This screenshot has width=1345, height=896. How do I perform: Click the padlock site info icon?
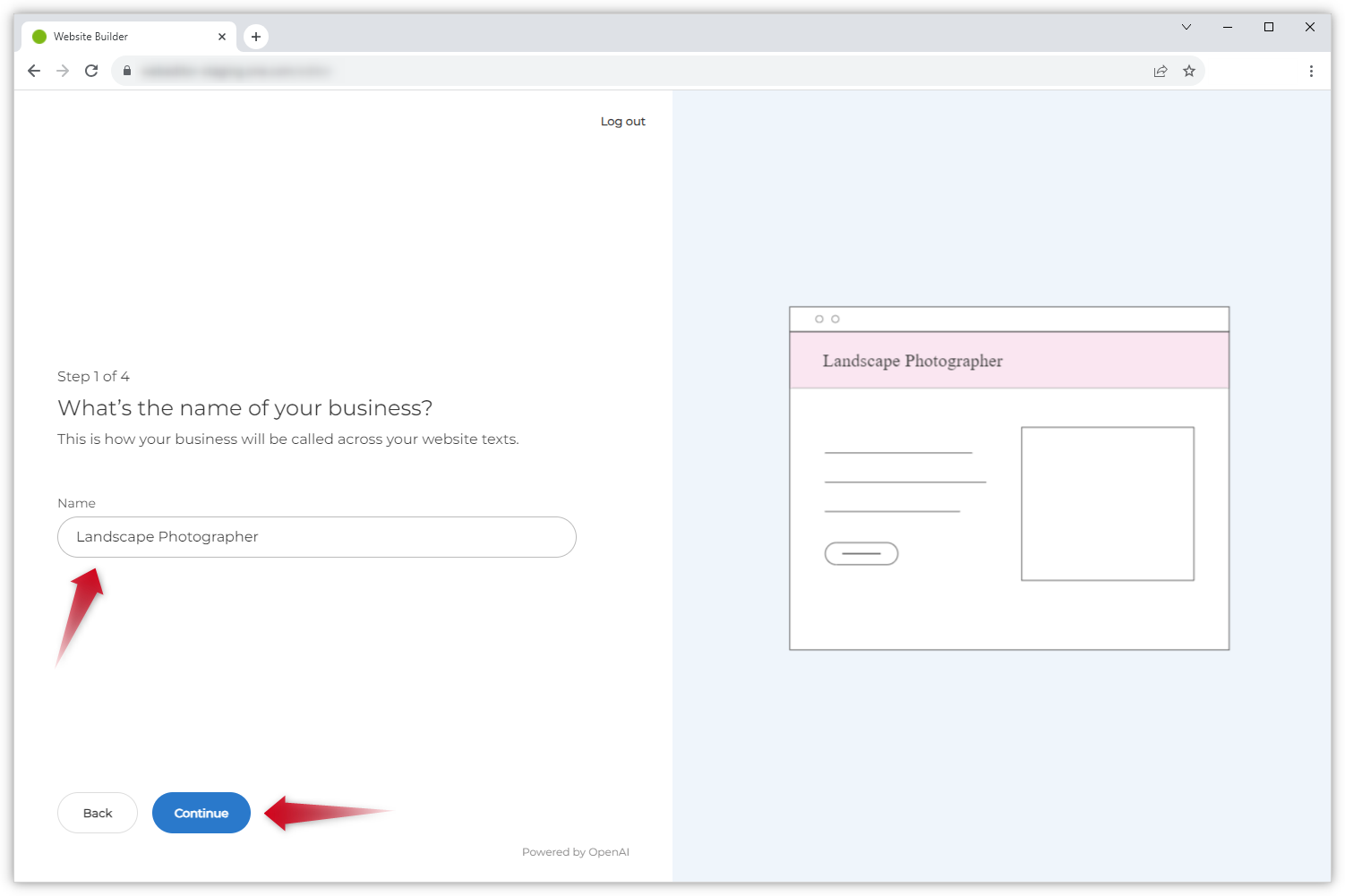tap(127, 71)
